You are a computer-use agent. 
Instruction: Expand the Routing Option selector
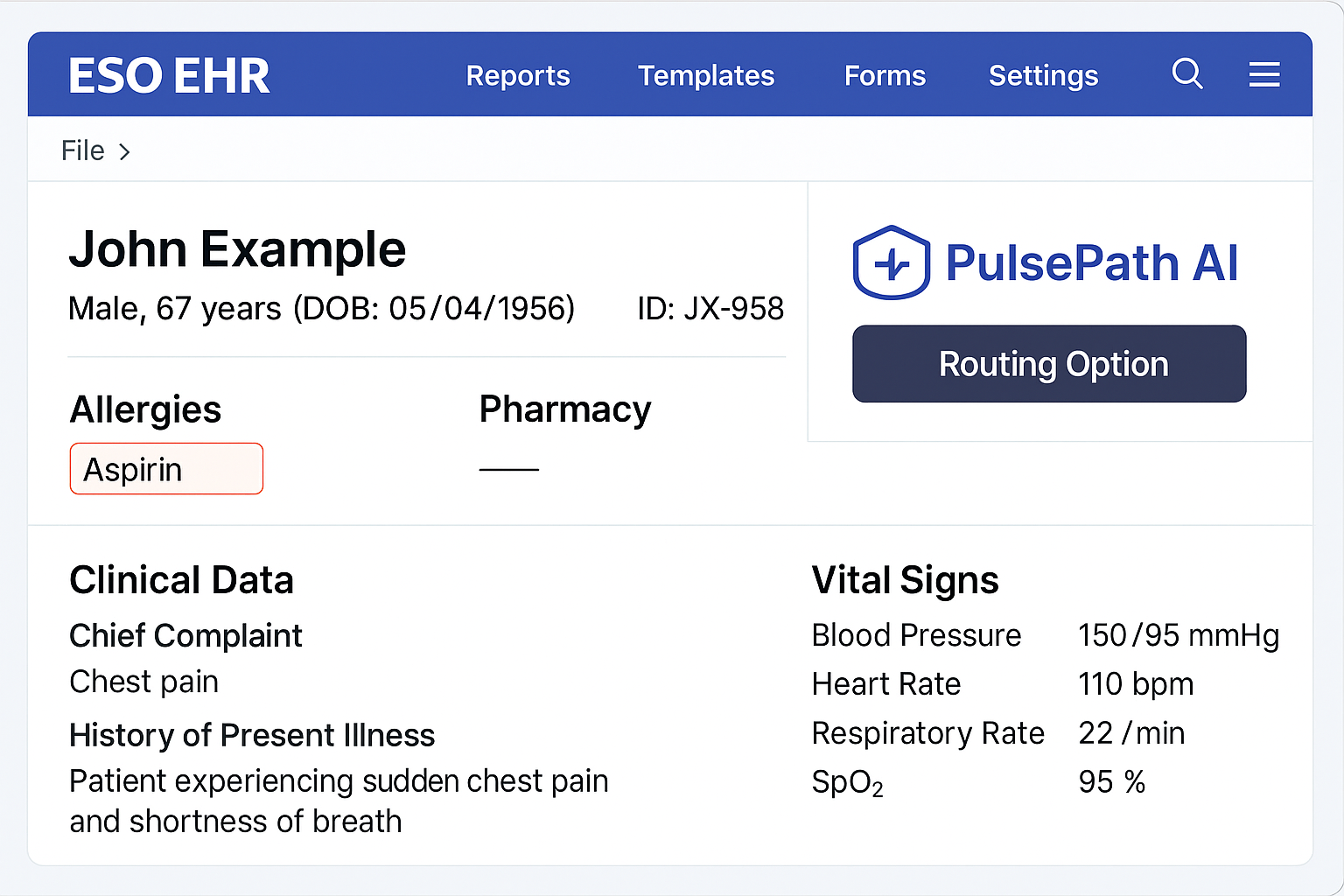1049,363
